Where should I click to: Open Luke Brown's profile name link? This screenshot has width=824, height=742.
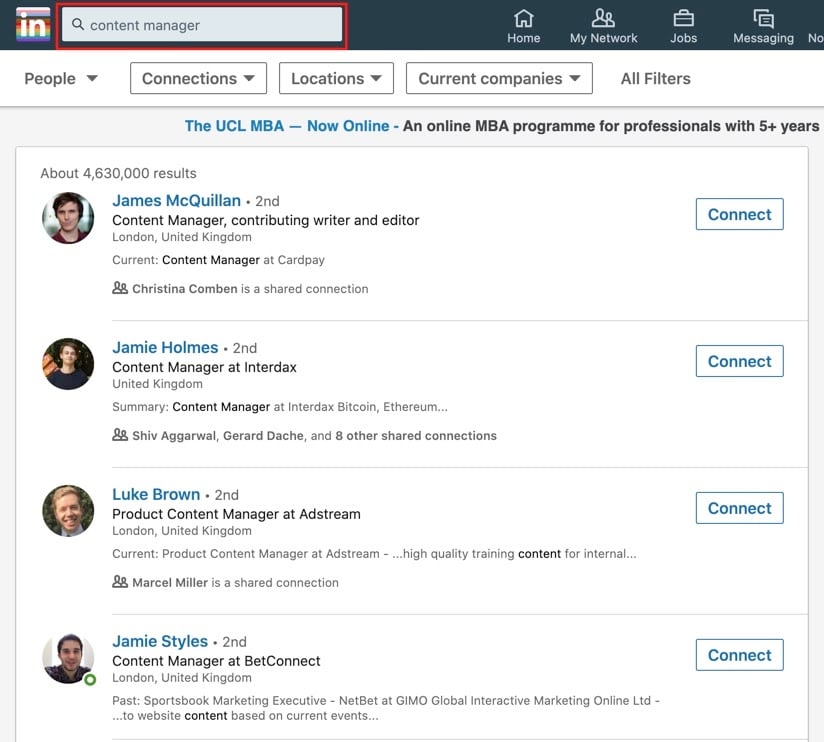point(157,494)
